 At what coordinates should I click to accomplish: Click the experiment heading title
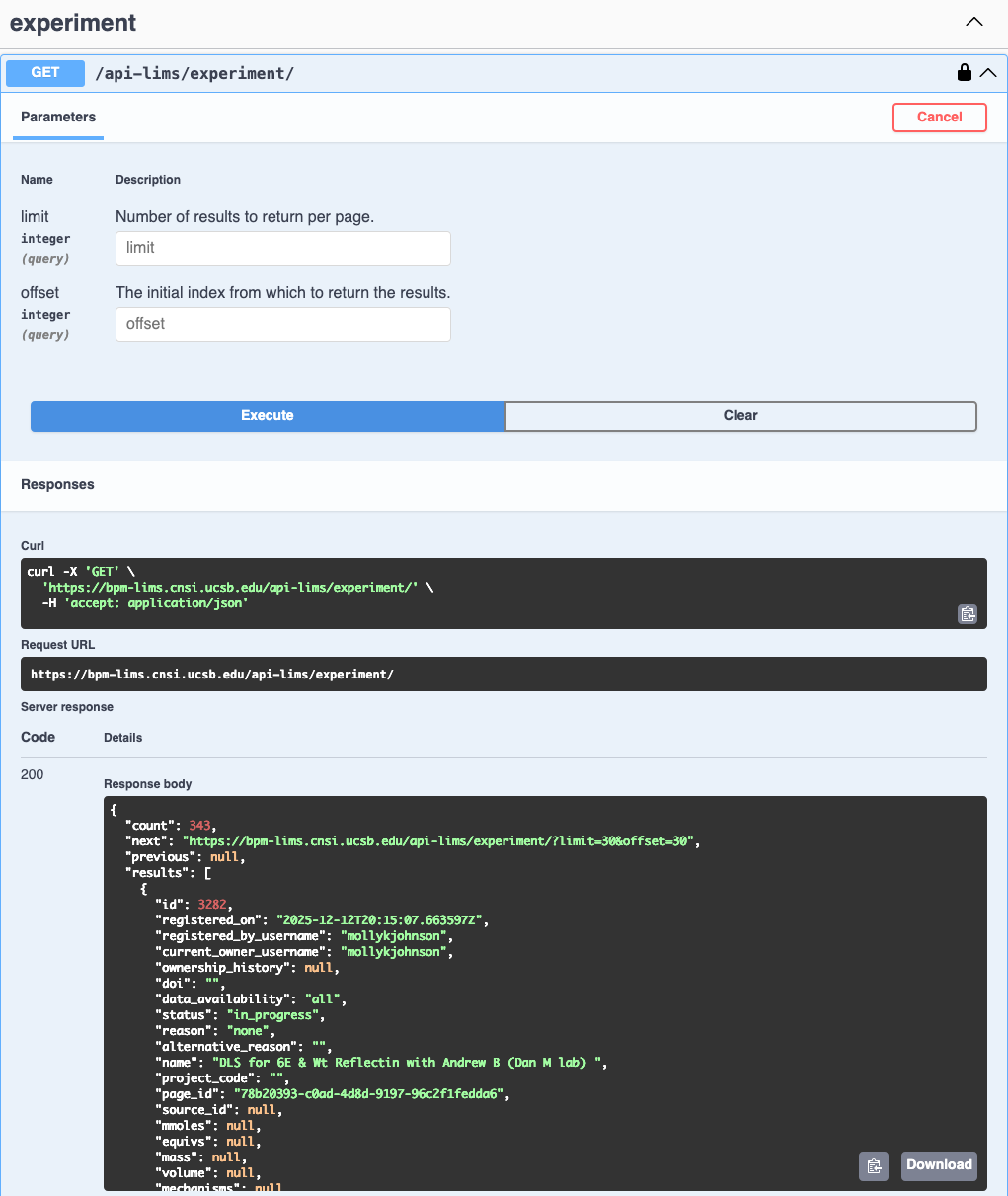tap(73, 22)
